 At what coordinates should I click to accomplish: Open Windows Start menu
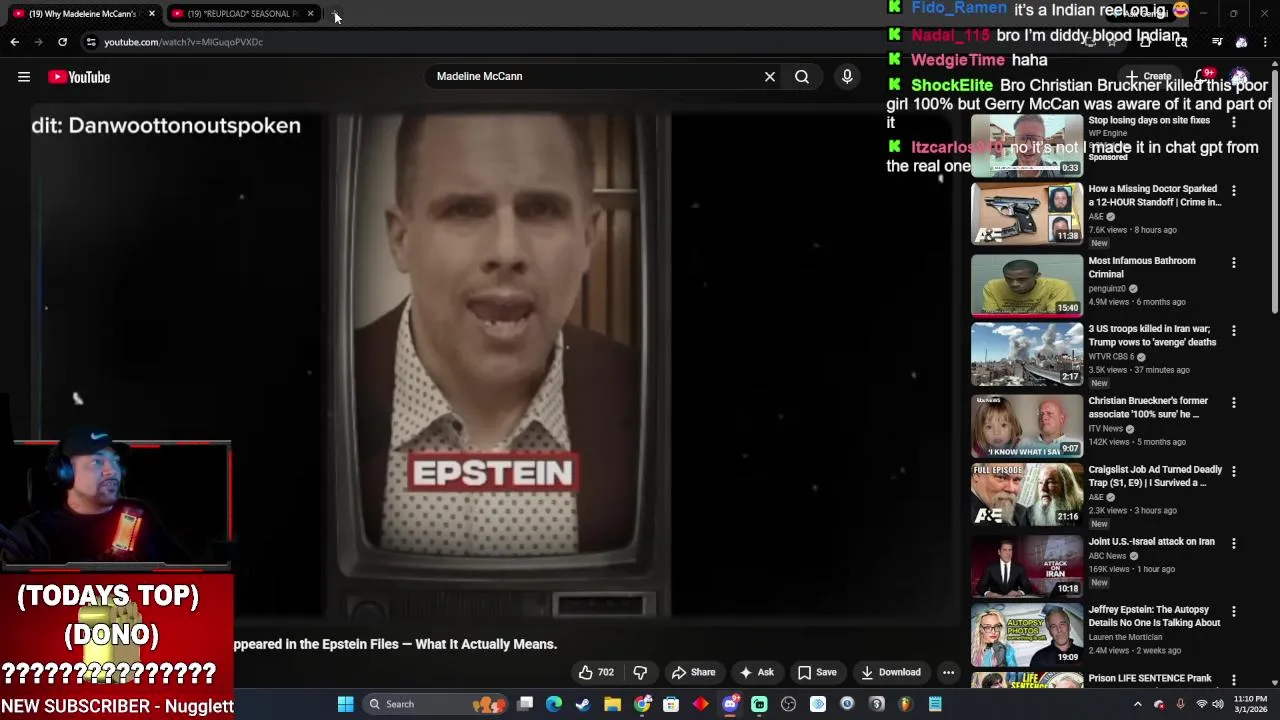point(345,704)
